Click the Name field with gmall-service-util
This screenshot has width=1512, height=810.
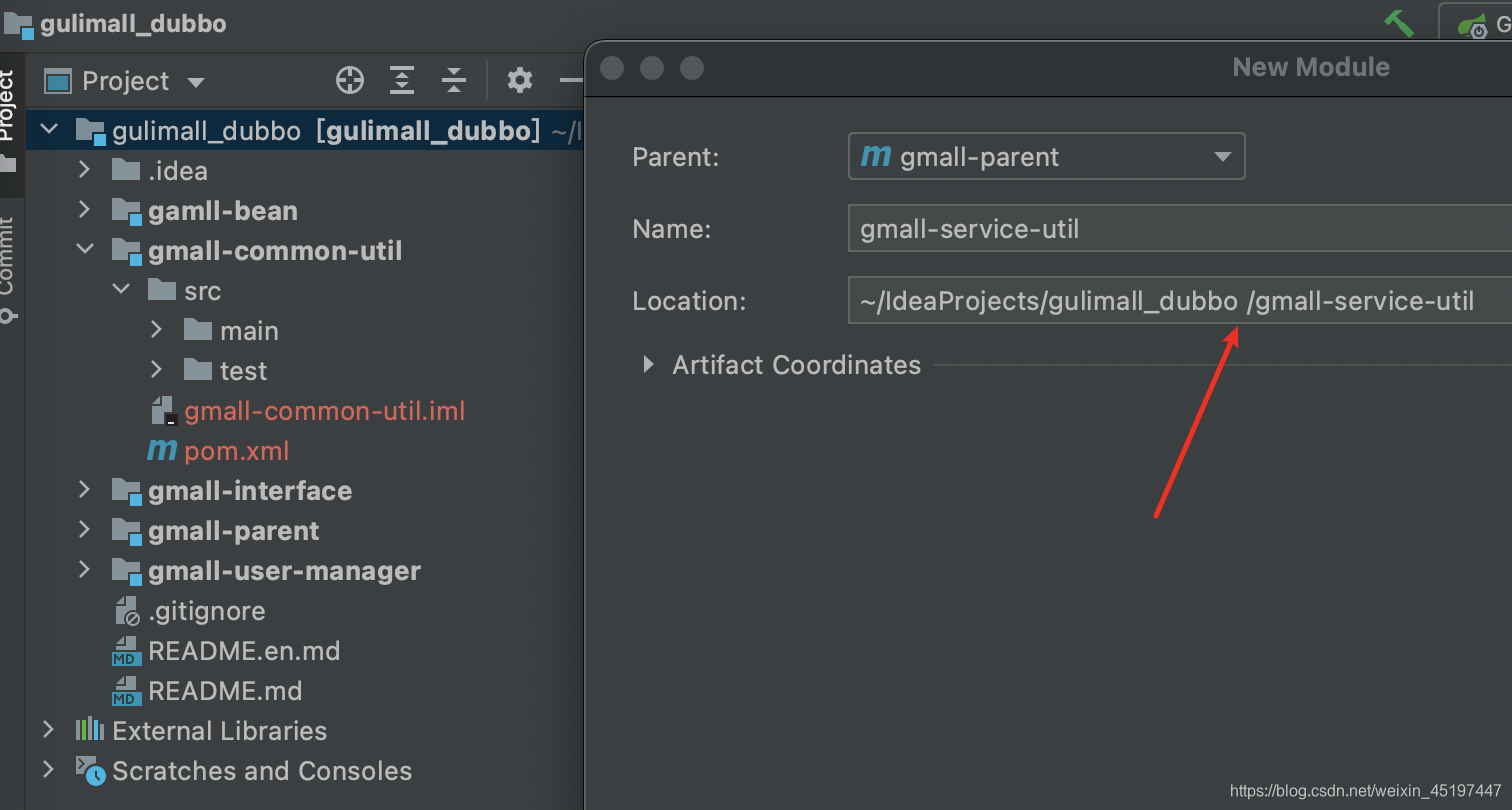point(1180,229)
